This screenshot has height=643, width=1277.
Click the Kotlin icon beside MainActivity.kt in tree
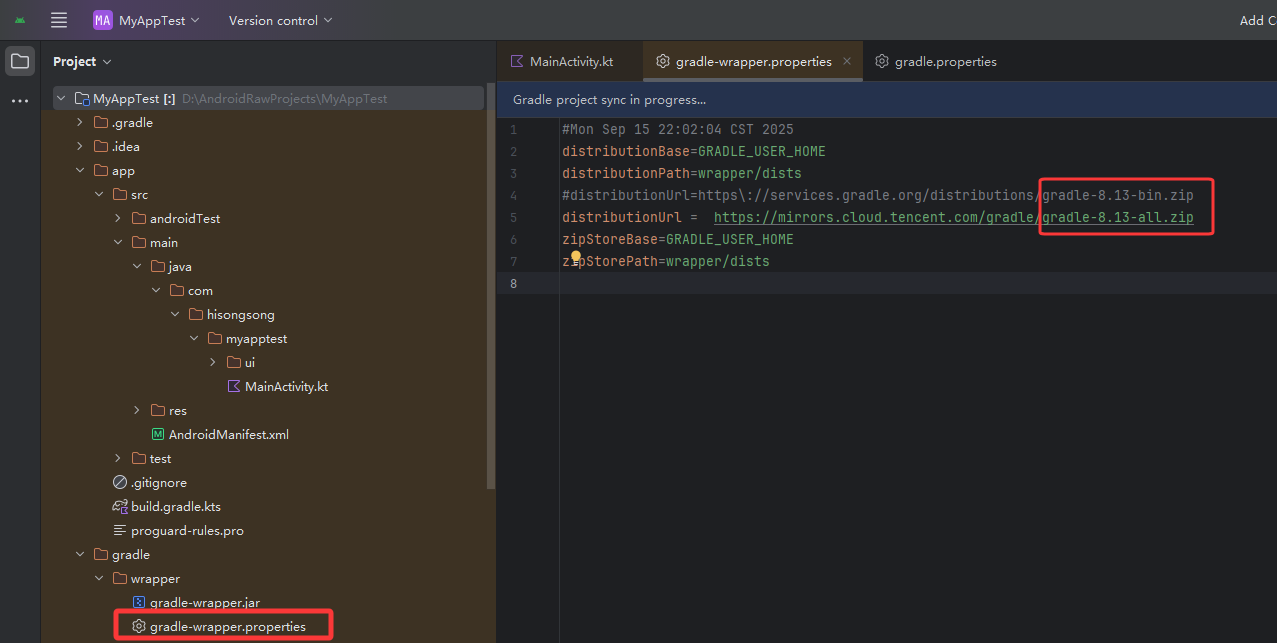pos(234,387)
